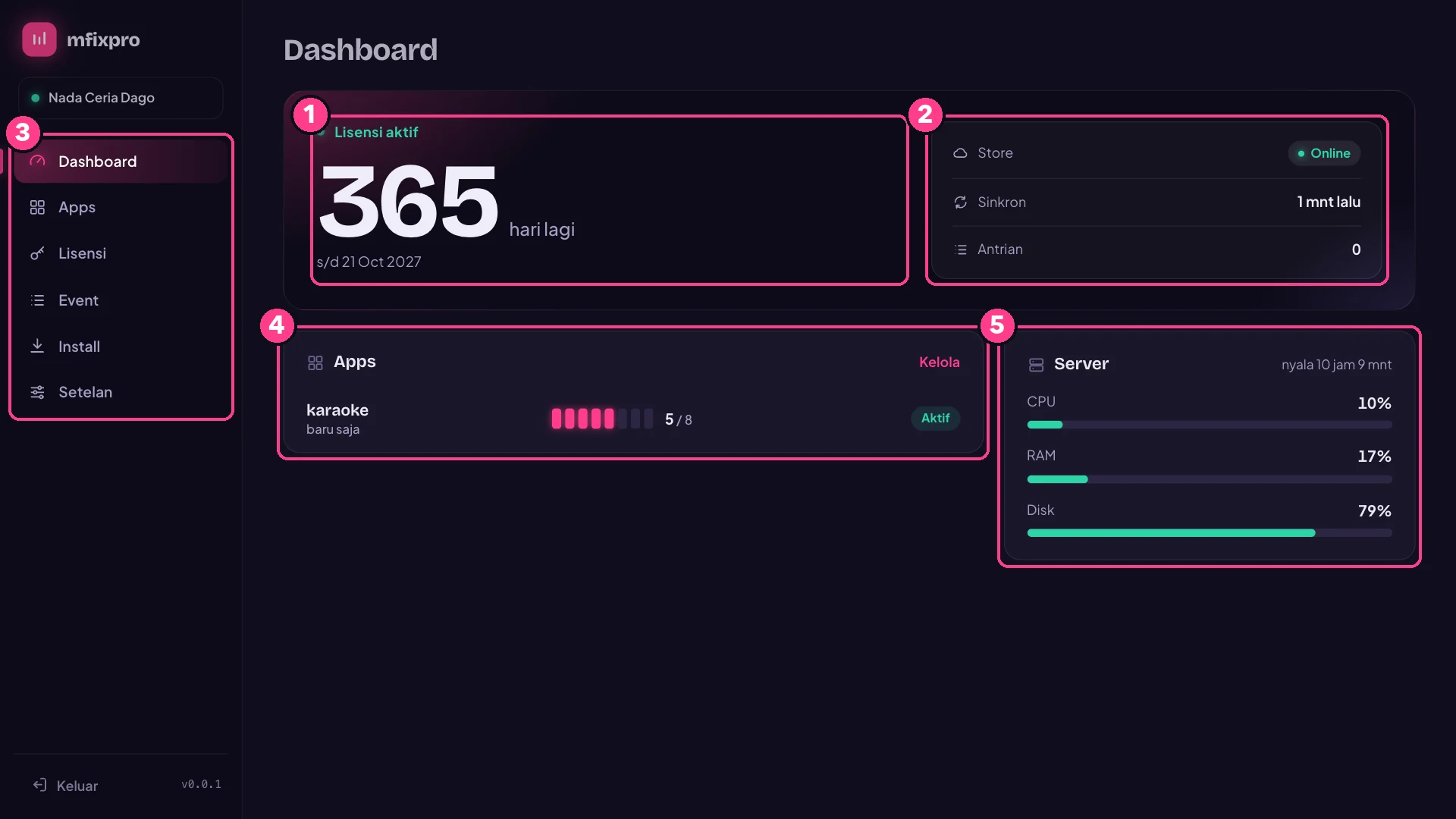1456x819 pixels.
Task: Click the Online status badge
Action: coord(1324,153)
